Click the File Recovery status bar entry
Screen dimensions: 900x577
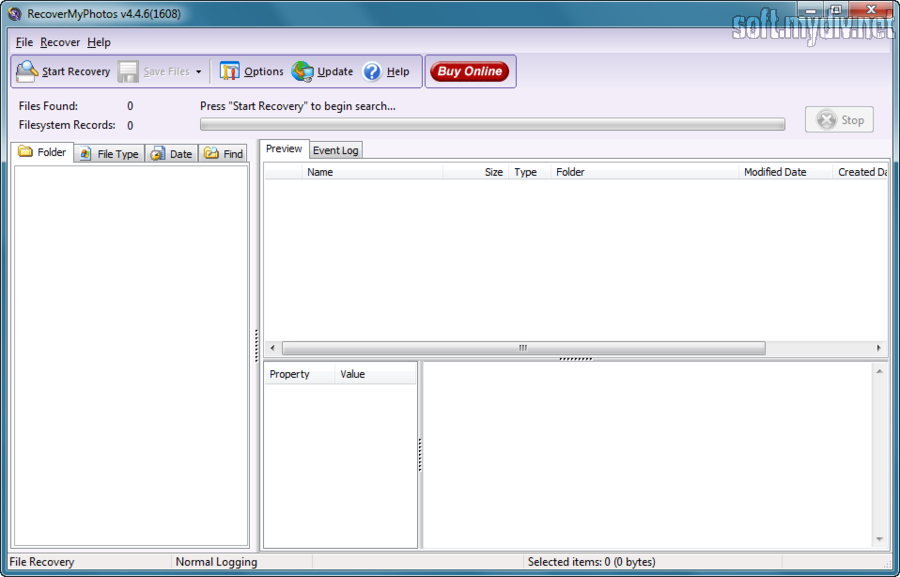[x=42, y=562]
